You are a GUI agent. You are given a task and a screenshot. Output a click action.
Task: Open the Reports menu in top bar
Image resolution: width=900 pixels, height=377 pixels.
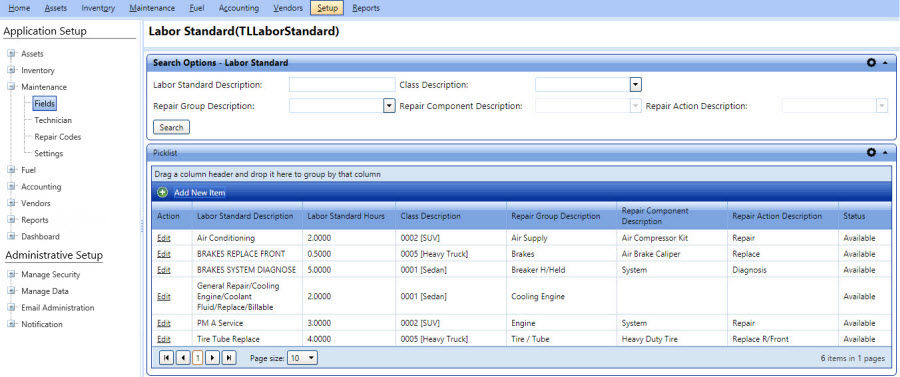click(366, 8)
